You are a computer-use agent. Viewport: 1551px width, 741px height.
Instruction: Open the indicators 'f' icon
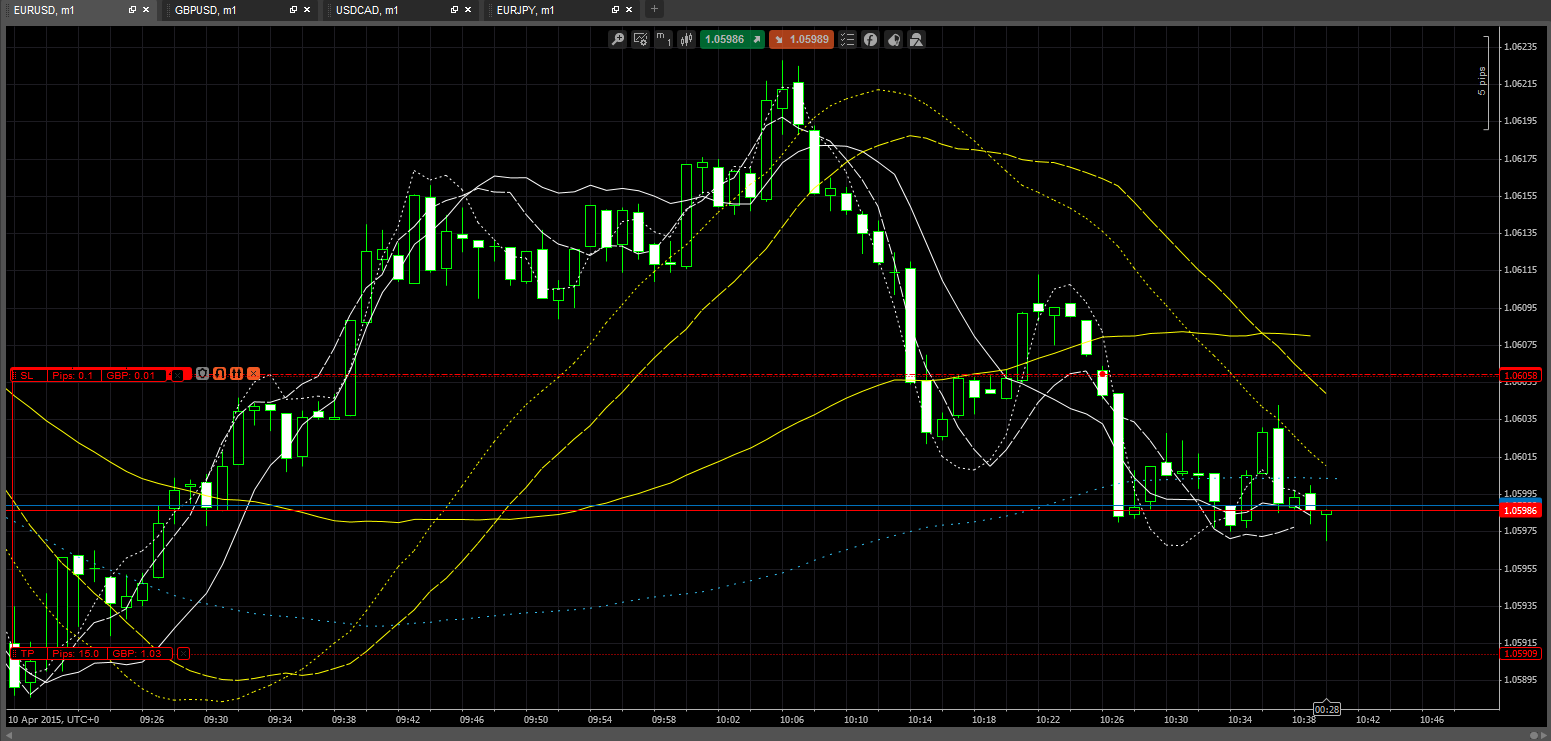pyautogui.click(x=870, y=39)
